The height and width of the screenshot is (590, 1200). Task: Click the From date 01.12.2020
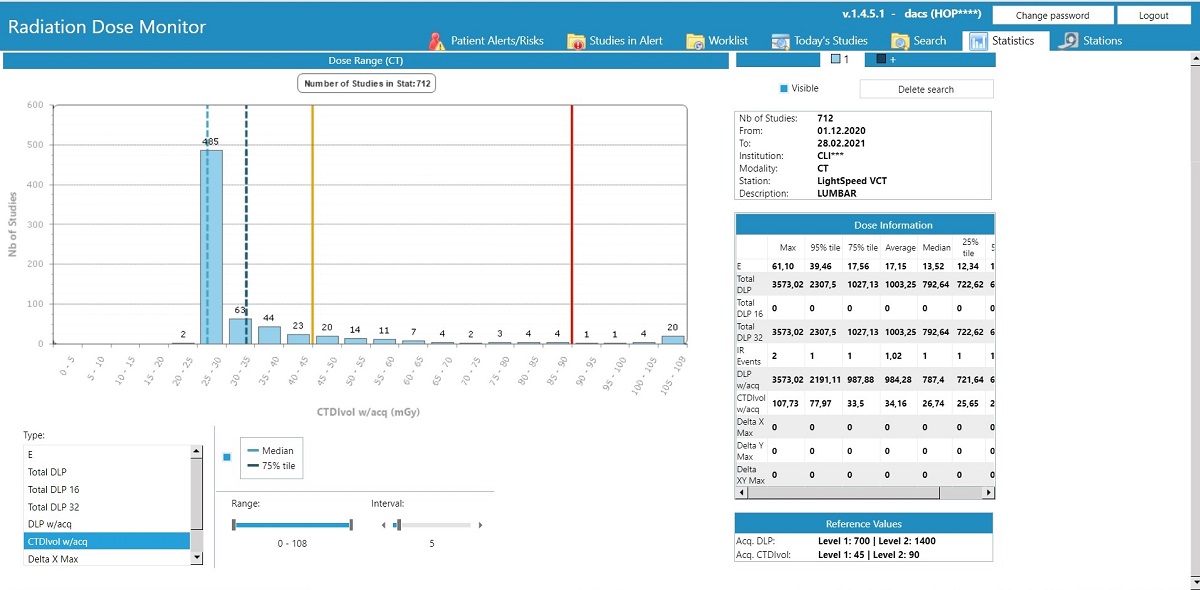[x=841, y=131]
